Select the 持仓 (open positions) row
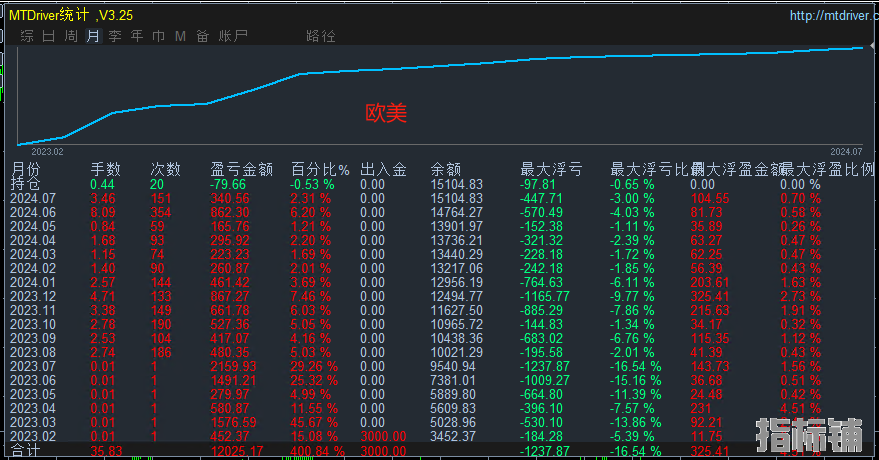Screen dimensions: 879x460 click(x=25, y=185)
